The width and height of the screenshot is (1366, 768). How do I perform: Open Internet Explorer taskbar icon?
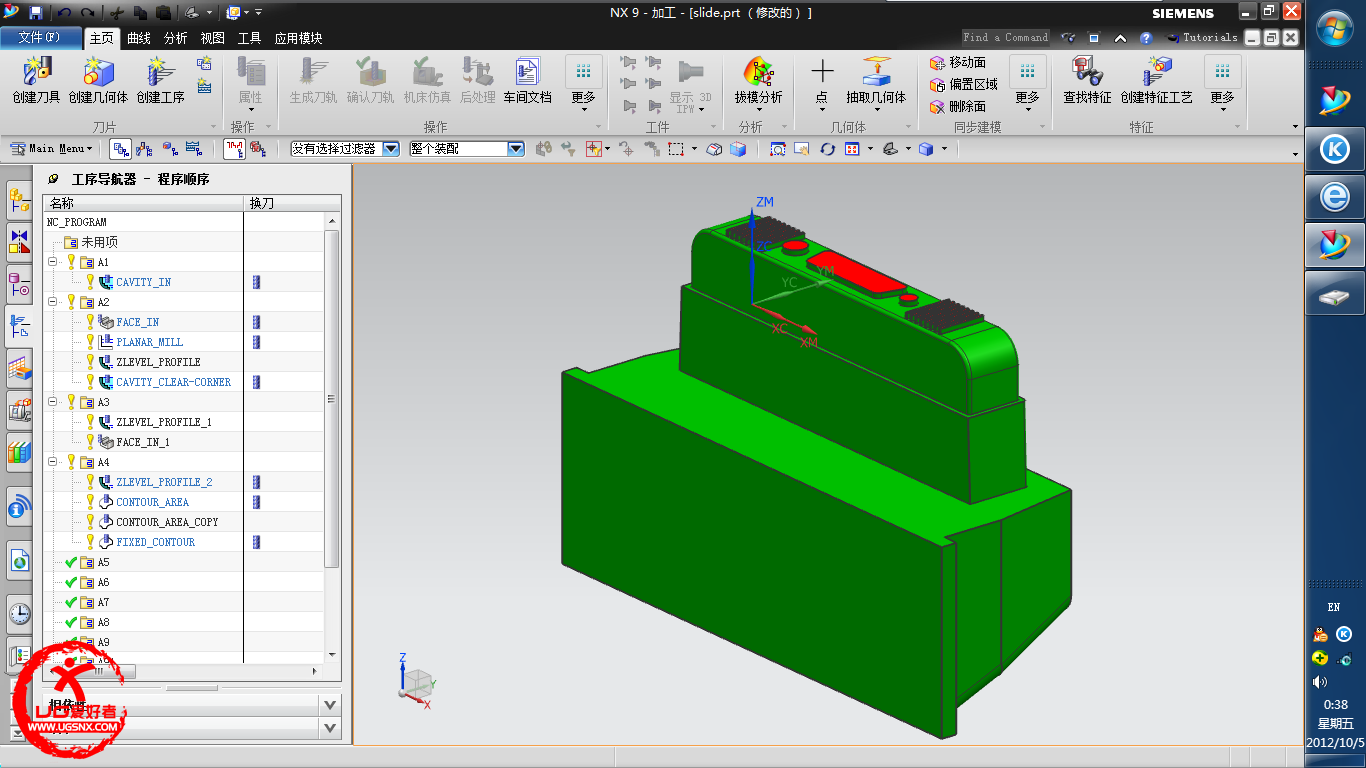tap(1335, 197)
